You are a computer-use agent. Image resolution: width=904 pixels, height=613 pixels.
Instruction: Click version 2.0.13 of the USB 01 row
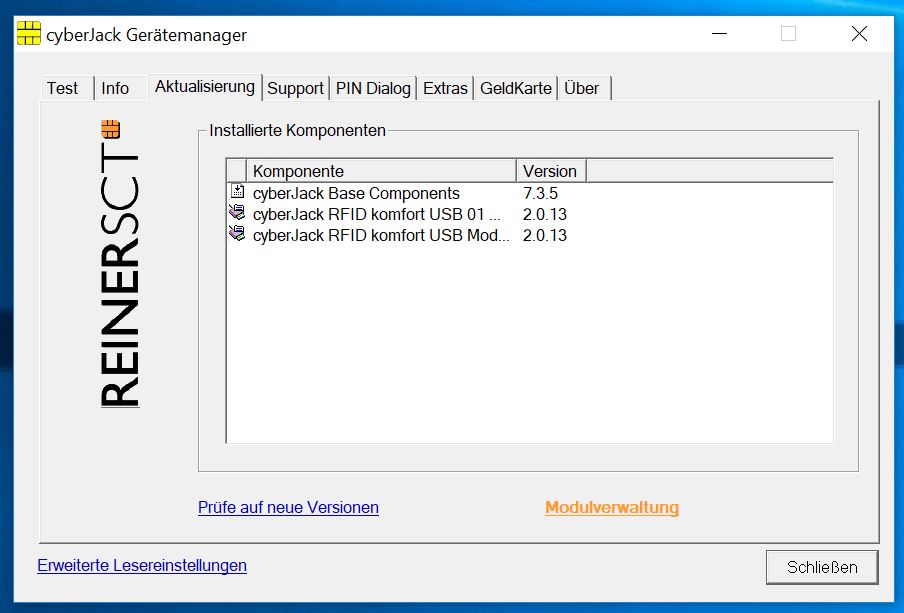tap(545, 215)
